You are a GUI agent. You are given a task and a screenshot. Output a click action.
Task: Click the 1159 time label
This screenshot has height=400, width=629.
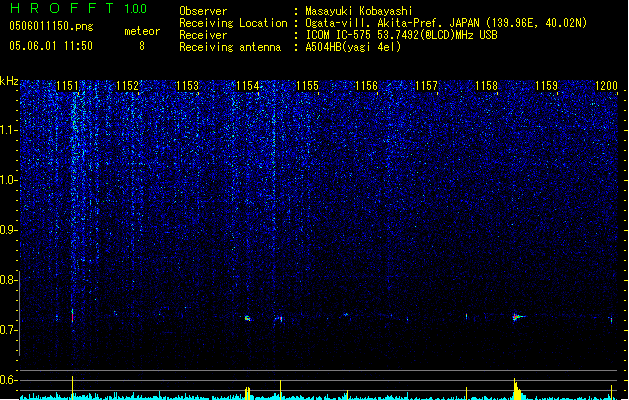pos(546,86)
